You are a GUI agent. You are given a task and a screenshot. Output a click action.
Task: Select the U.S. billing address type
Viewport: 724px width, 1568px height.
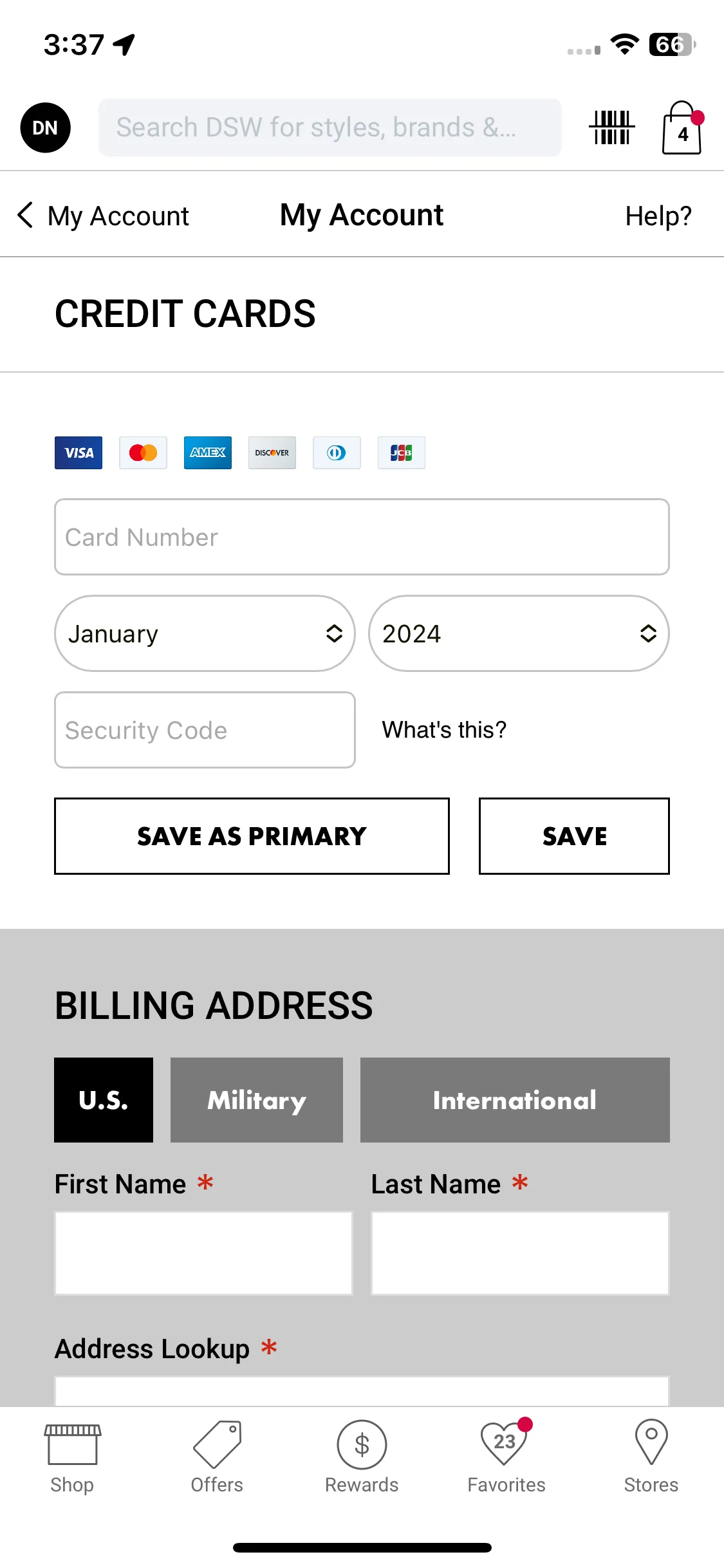point(104,1100)
